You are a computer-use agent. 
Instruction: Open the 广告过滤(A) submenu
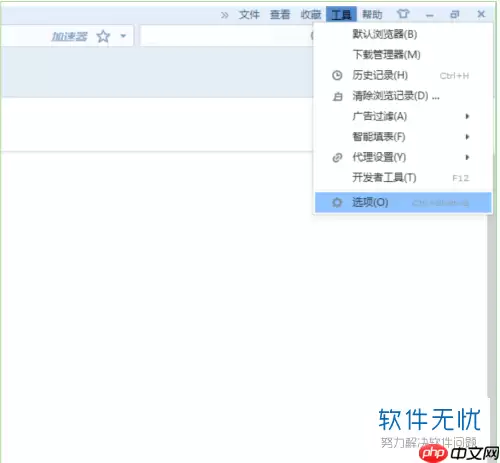click(403, 116)
